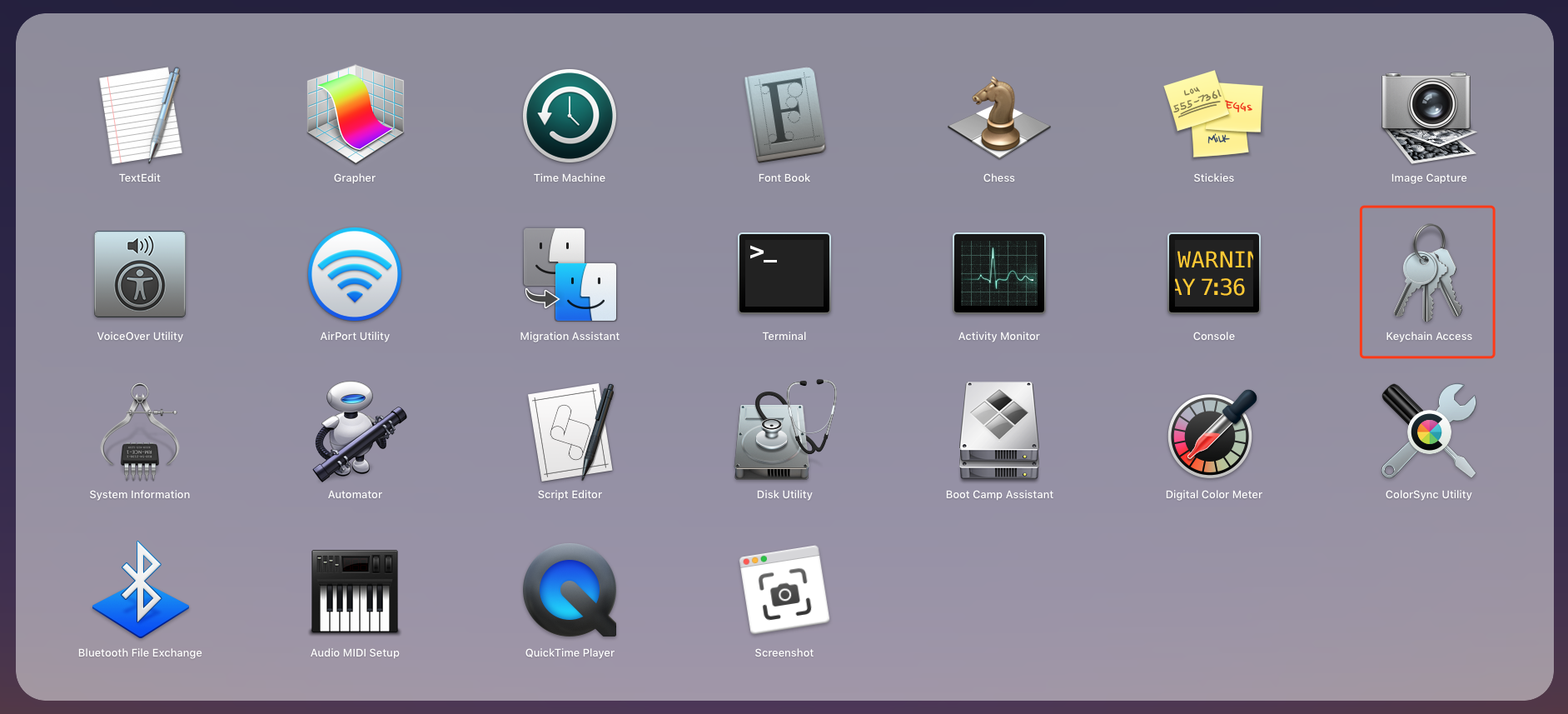This screenshot has width=1568, height=714.
Task: Click the "AirPort Utility" label
Action: point(355,337)
